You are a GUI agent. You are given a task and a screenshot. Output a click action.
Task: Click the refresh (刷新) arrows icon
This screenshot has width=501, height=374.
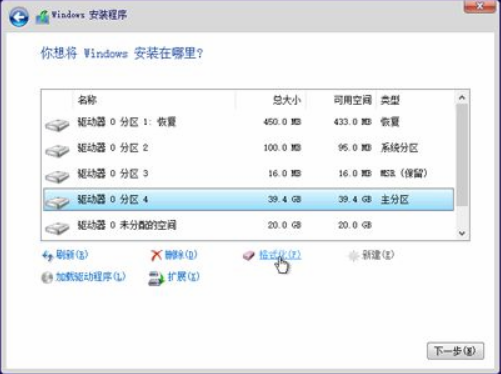pos(47,256)
